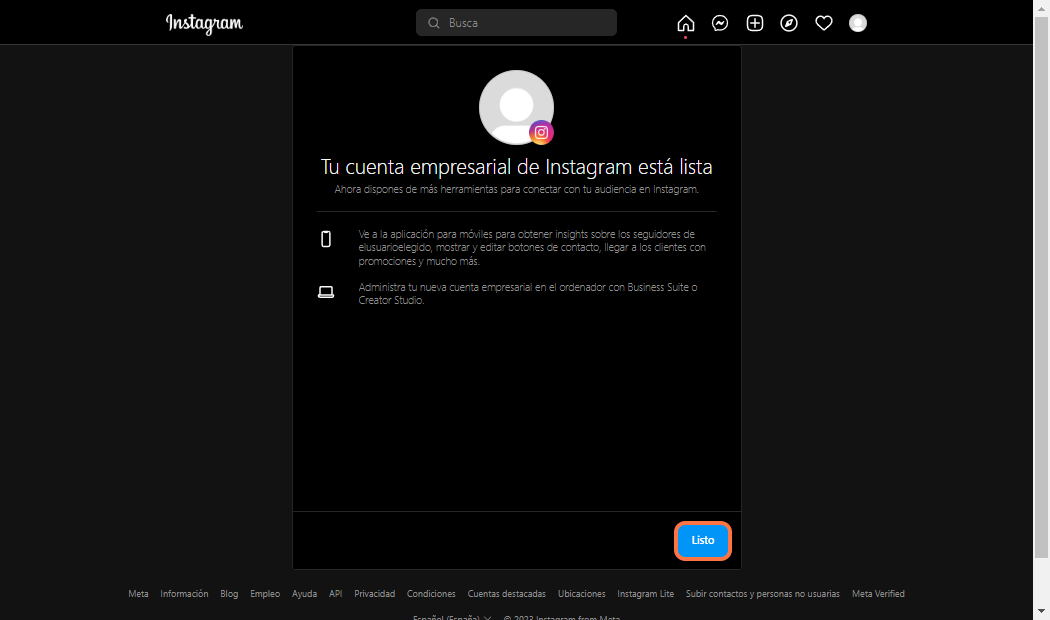The width and height of the screenshot is (1050, 620).
Task: Click the mobile phone icon
Action: pos(326,239)
